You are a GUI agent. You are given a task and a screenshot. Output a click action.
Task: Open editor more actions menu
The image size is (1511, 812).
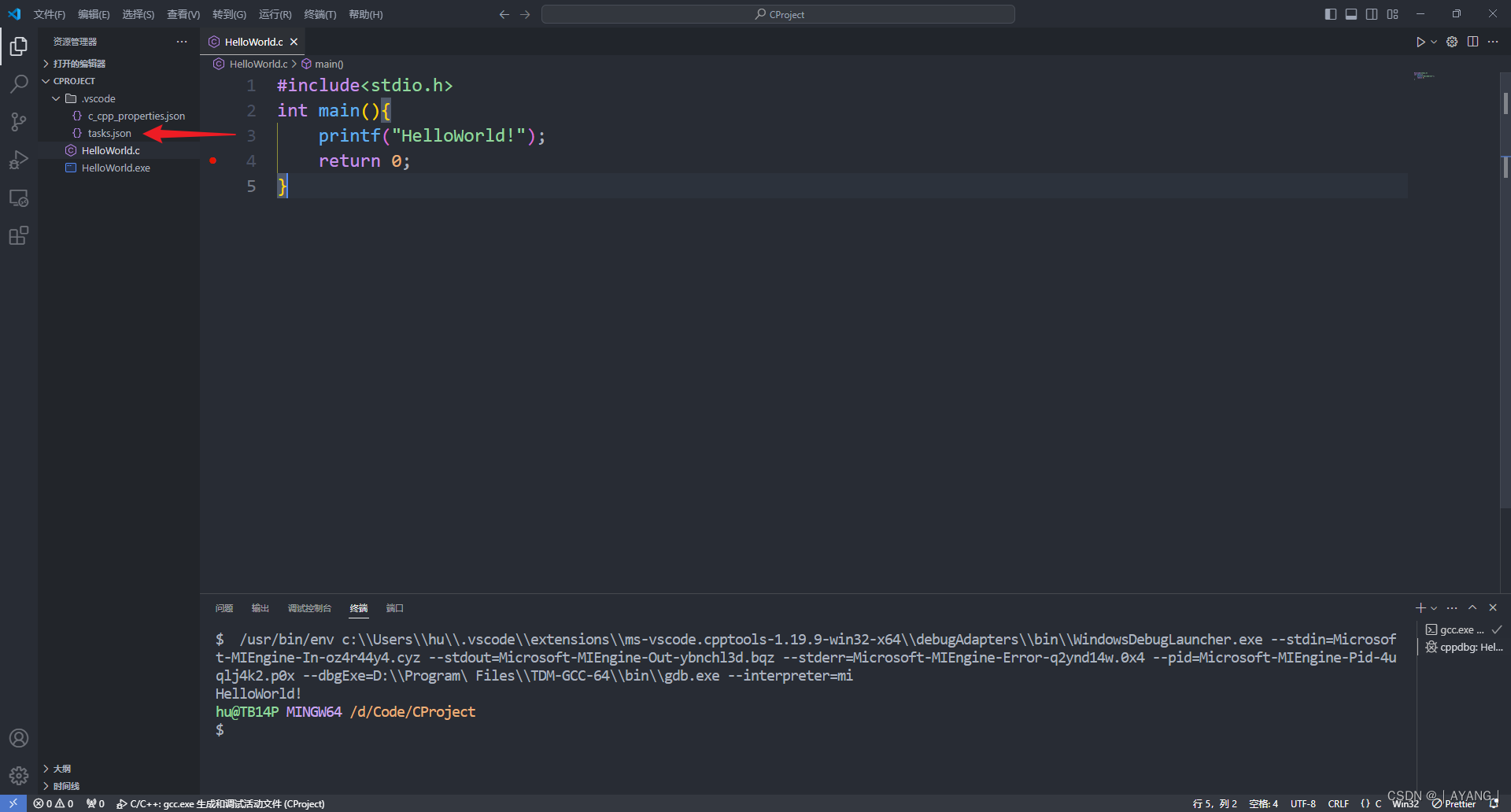click(x=1493, y=42)
